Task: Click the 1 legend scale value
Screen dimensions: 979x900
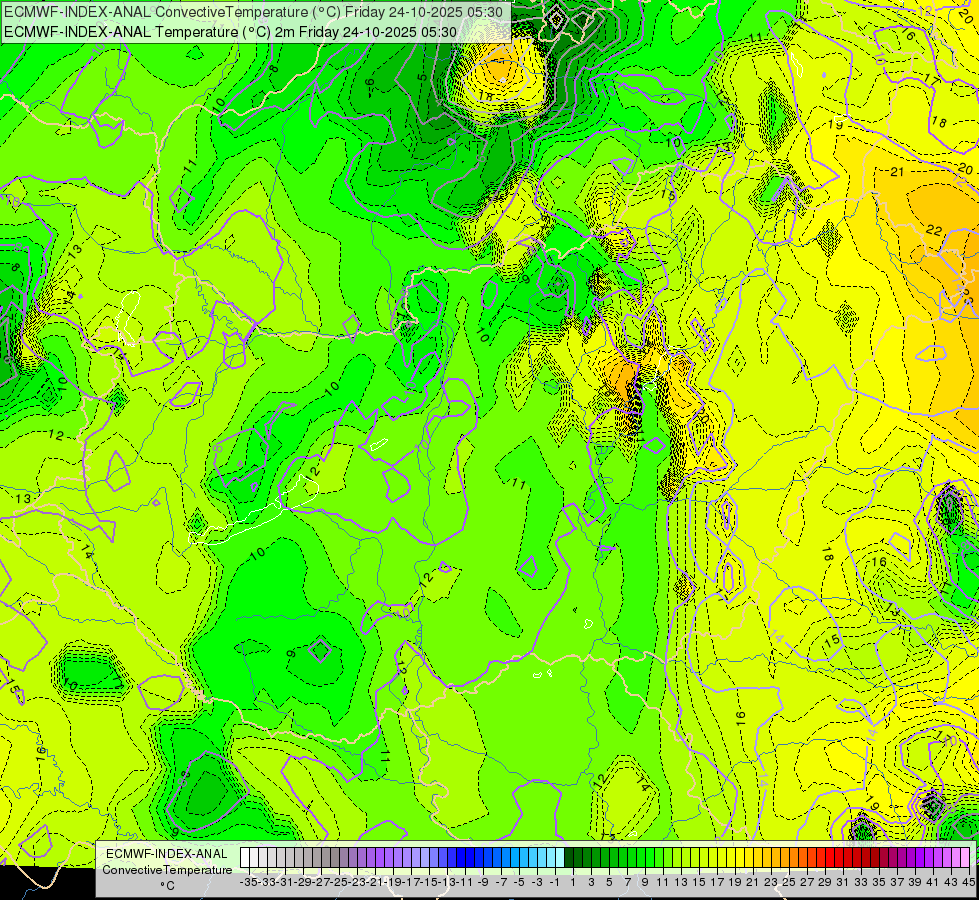Action: 573,882
